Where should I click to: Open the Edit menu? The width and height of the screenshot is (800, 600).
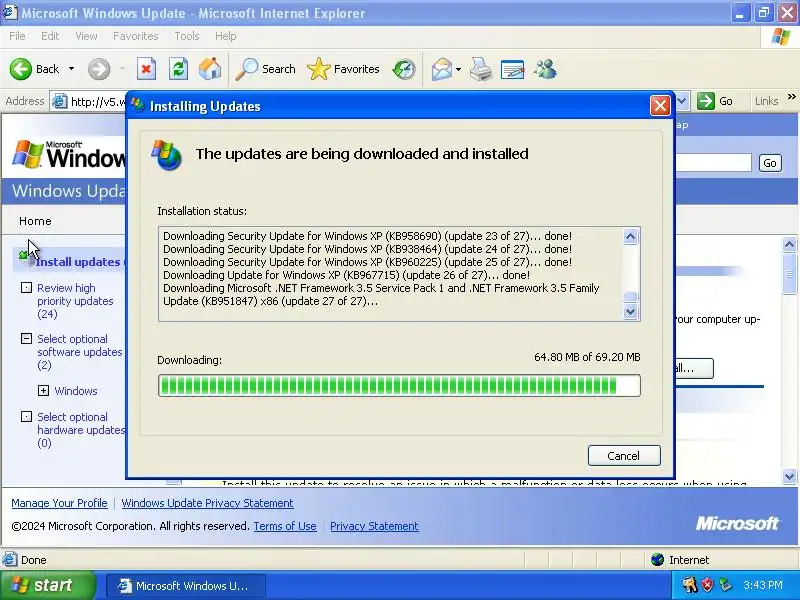click(x=50, y=36)
